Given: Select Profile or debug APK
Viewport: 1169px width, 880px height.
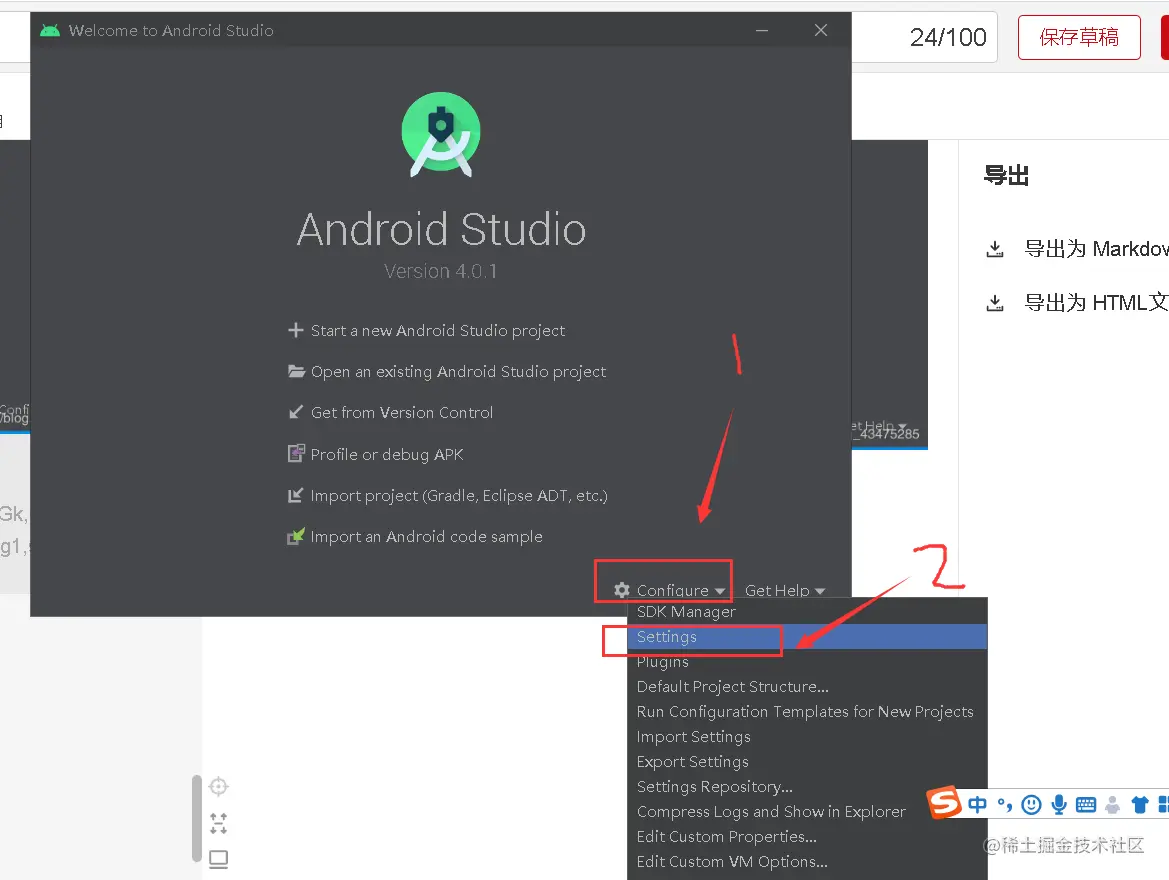Looking at the screenshot, I should (387, 454).
